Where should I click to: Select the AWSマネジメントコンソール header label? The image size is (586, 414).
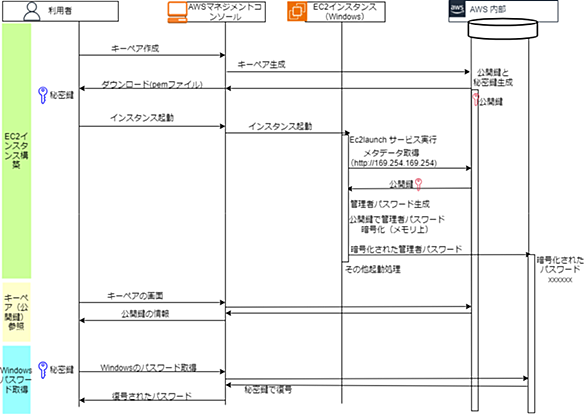tap(225, 12)
